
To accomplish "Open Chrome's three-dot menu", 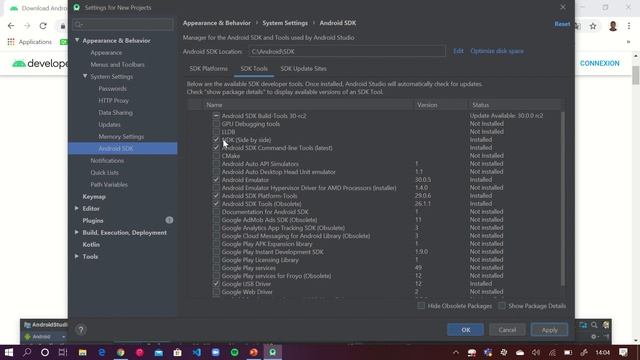I will [629, 26].
